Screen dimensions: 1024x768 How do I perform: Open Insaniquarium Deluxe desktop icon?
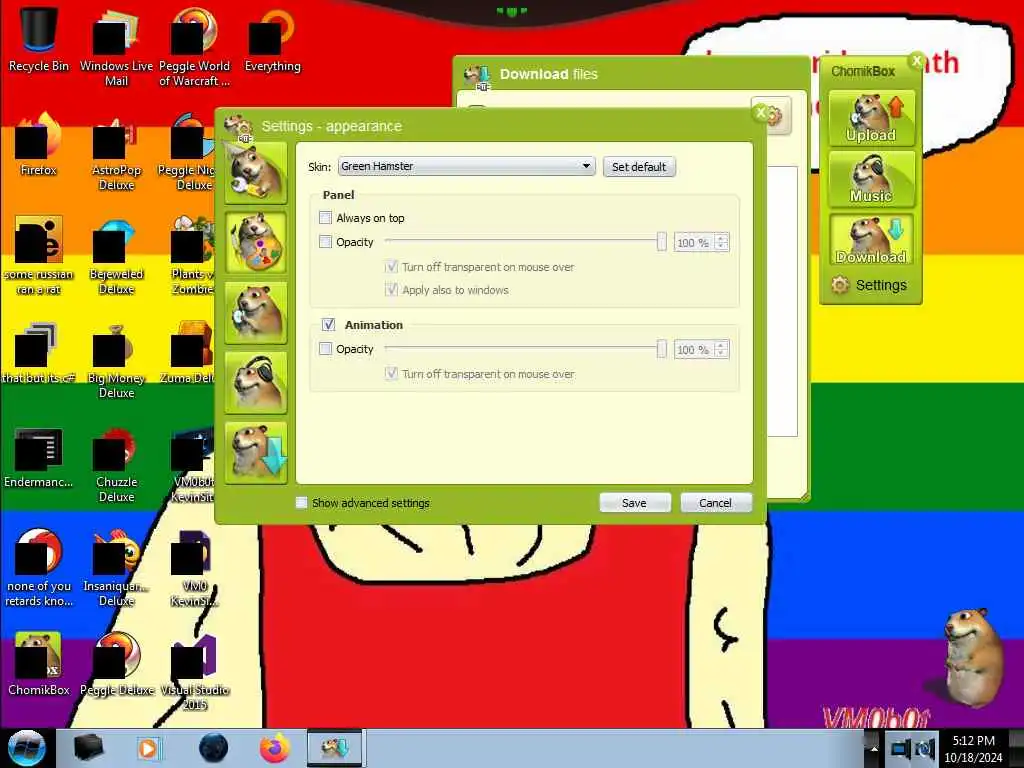point(116,568)
